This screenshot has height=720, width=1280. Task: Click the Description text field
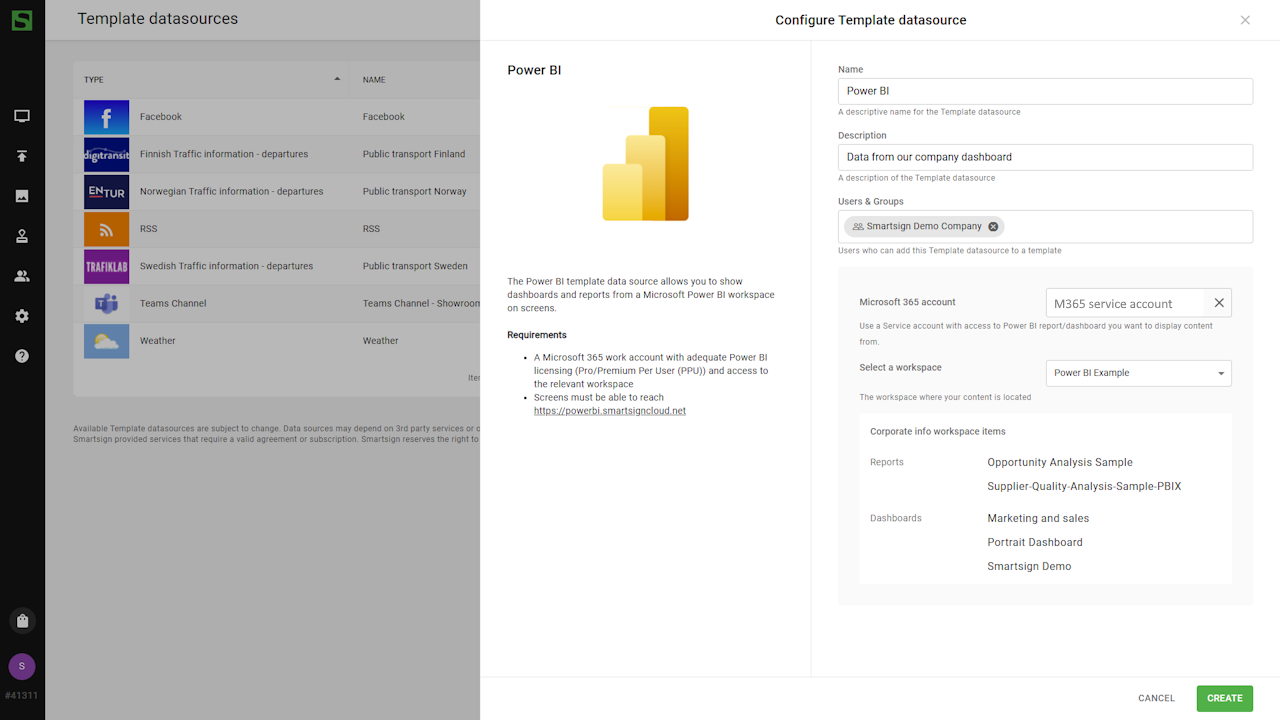click(x=1044, y=157)
